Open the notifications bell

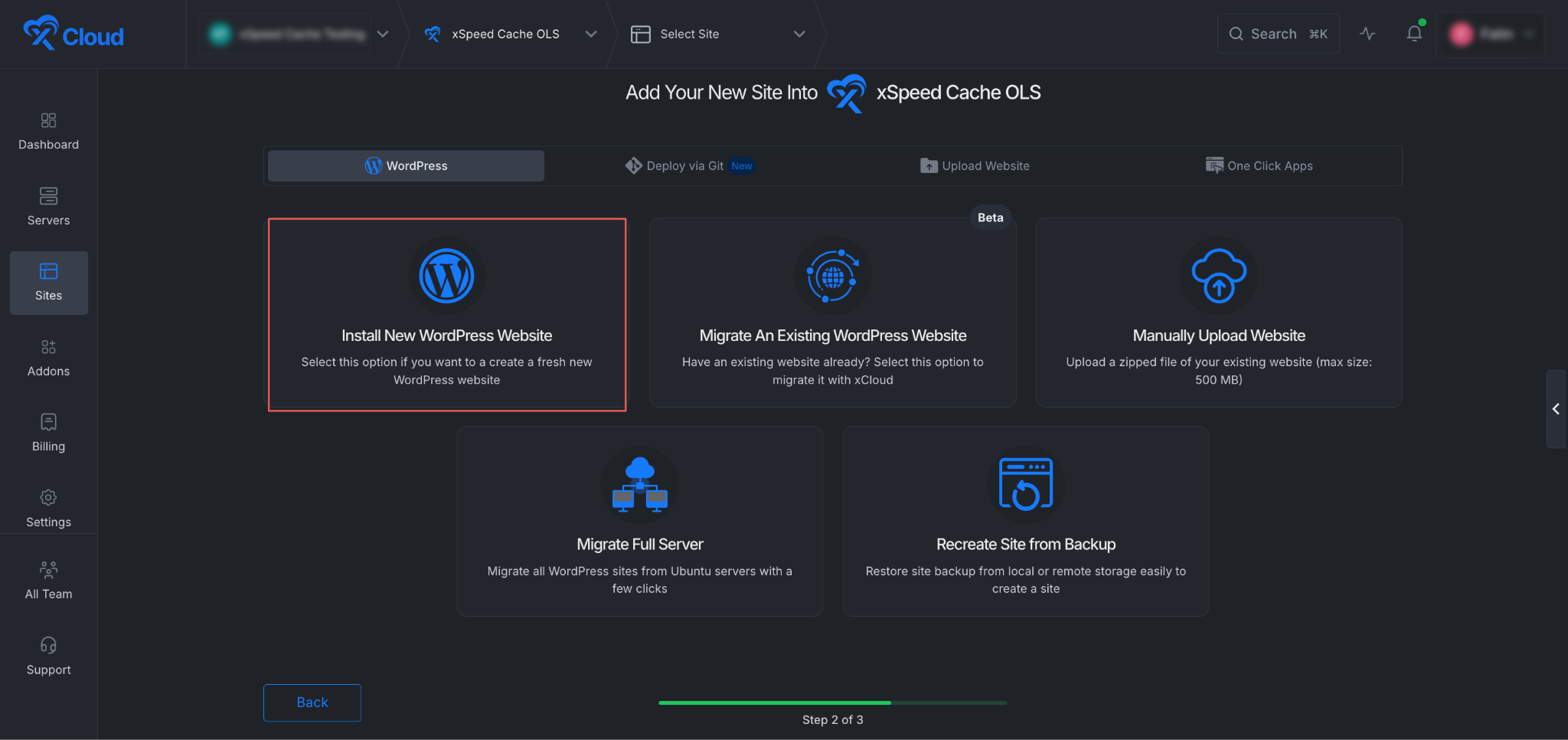tap(1414, 34)
